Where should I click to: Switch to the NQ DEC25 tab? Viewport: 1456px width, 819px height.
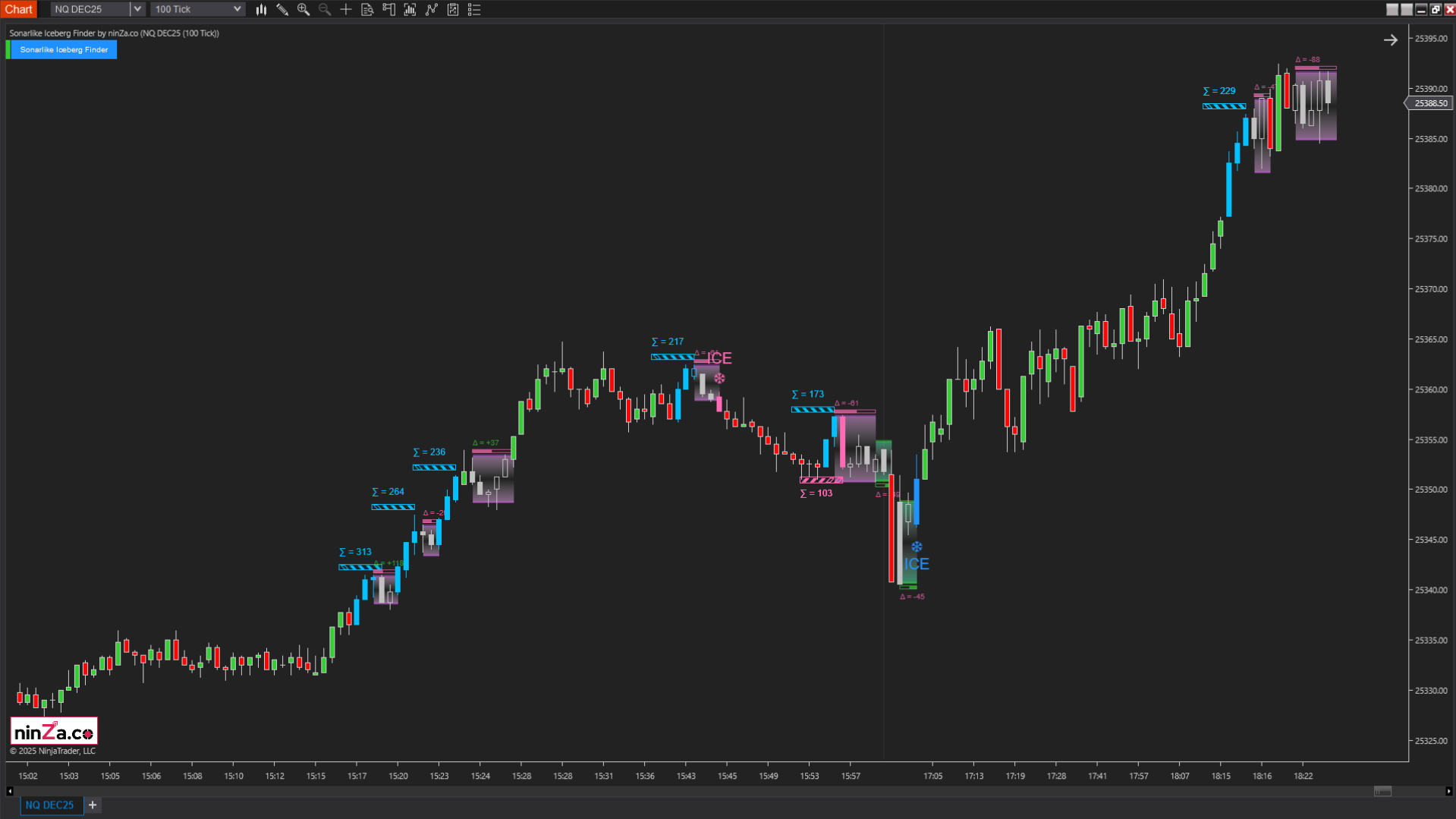pyautogui.click(x=50, y=805)
